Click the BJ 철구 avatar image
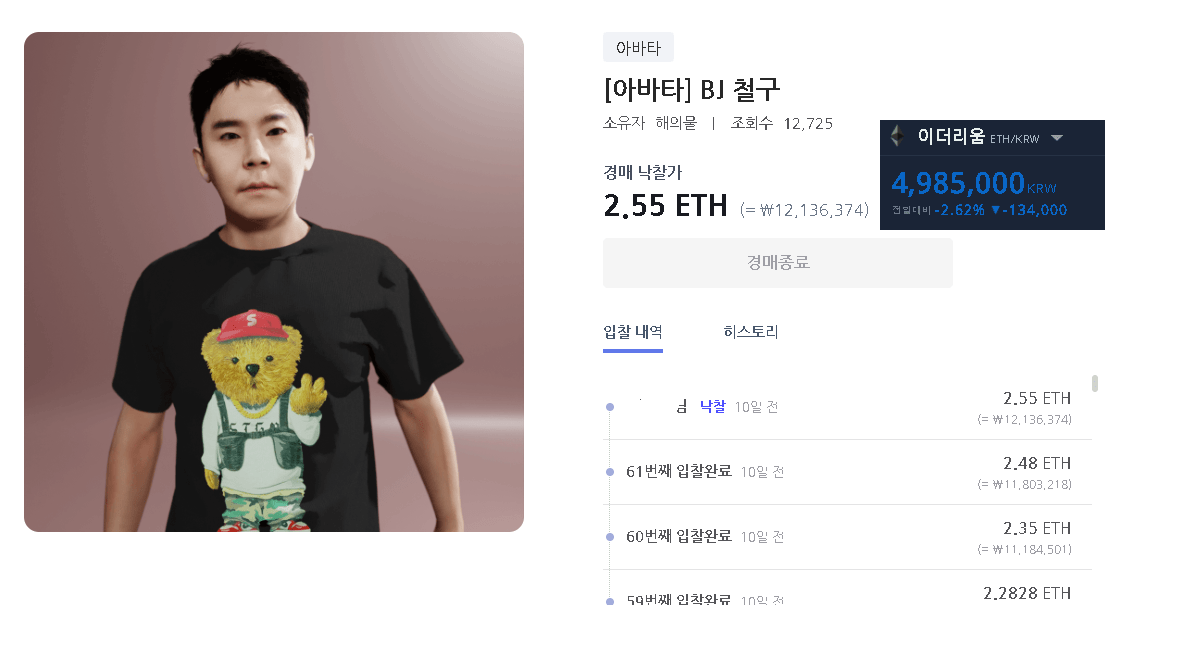The image size is (1192, 658). [x=274, y=282]
